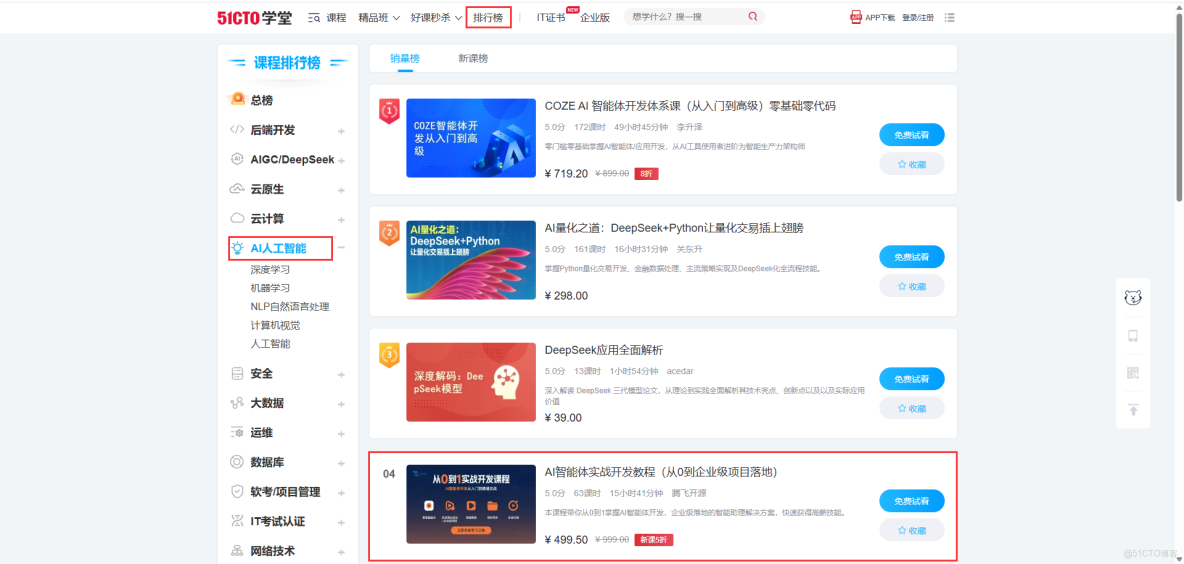Viewport: 1184px width, 564px height.
Task: Click the 安全 category icon
Action: 237,374
